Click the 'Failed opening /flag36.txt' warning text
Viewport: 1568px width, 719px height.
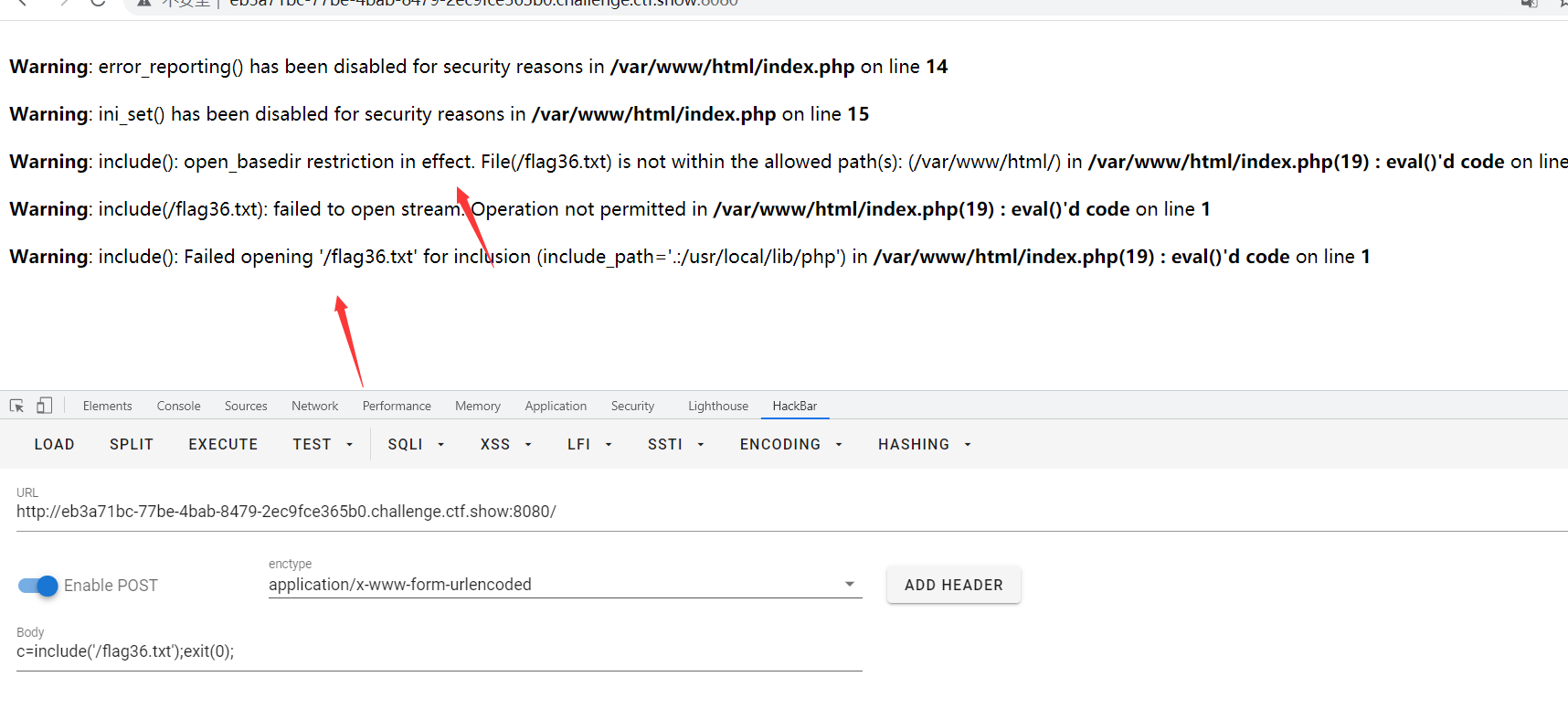tap(690, 257)
